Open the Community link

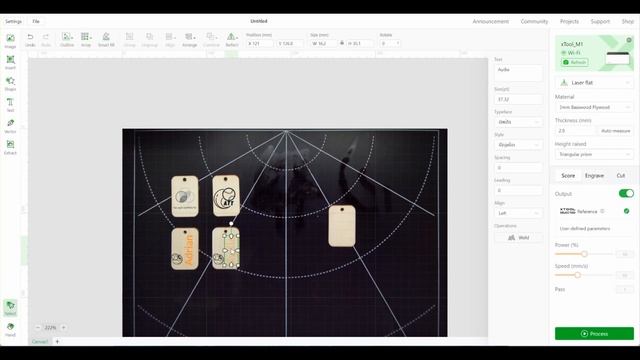534,21
